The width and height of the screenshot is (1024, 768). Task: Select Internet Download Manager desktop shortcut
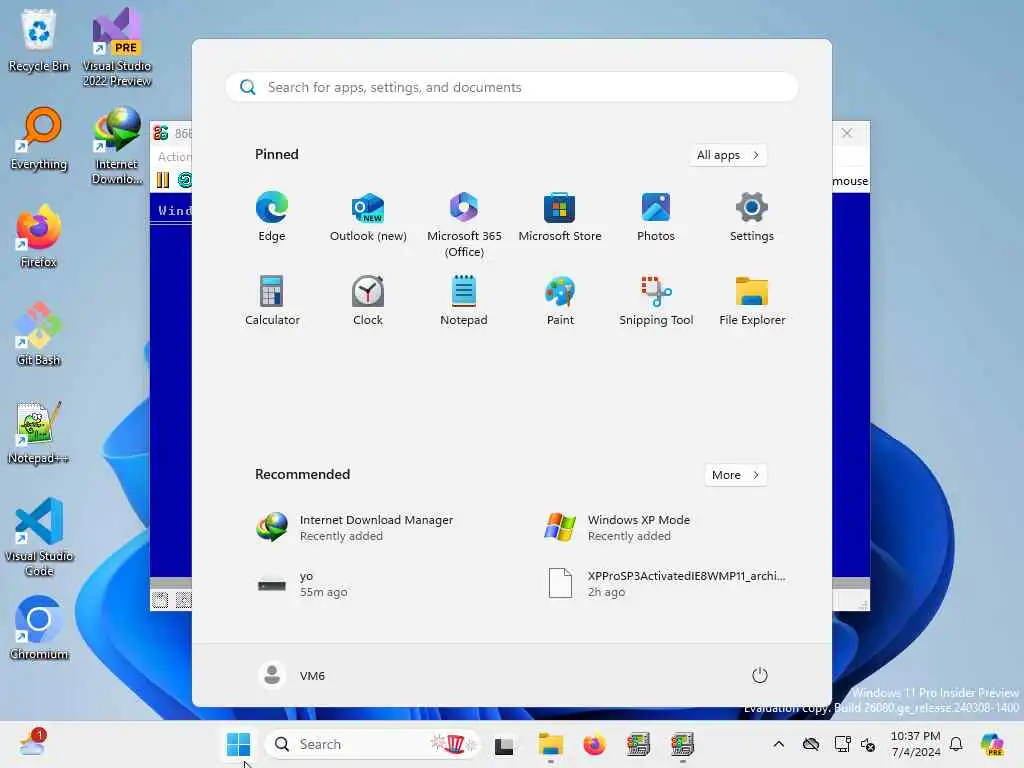click(x=117, y=146)
